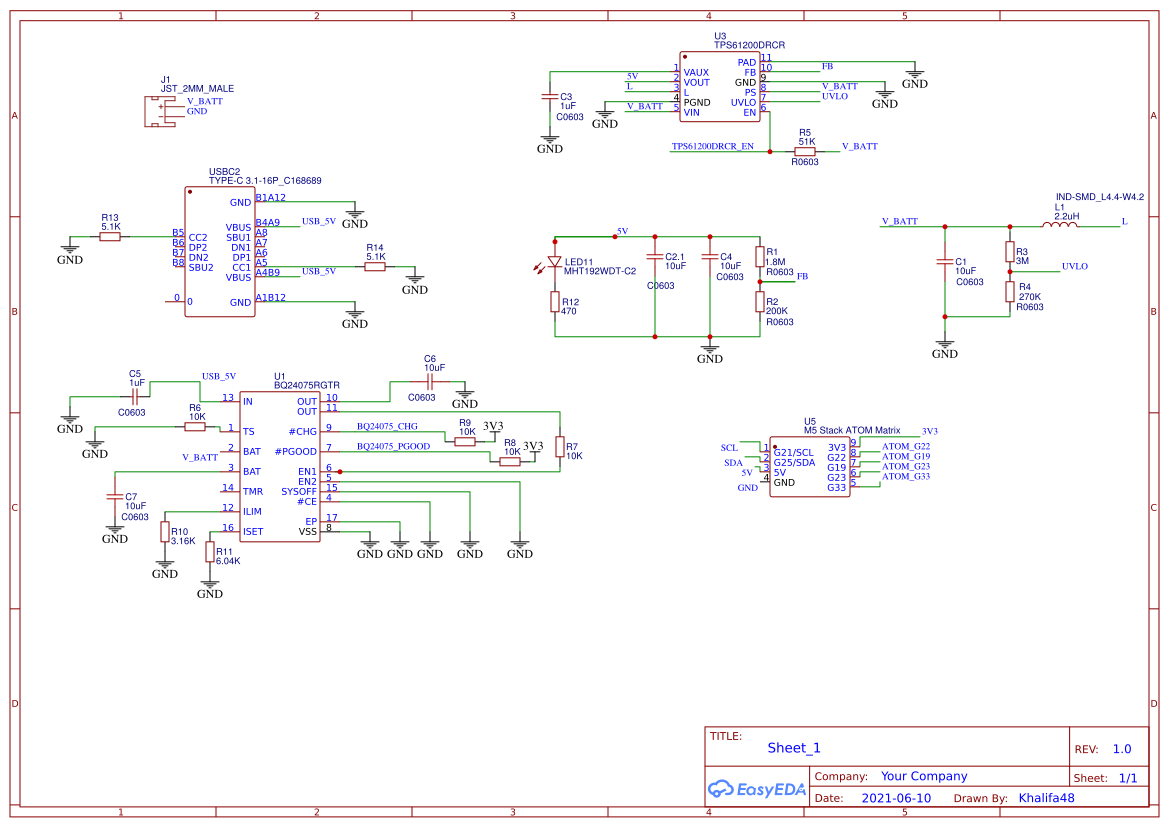
Task: Click the Sheet_1 title text field
Action: [791, 747]
